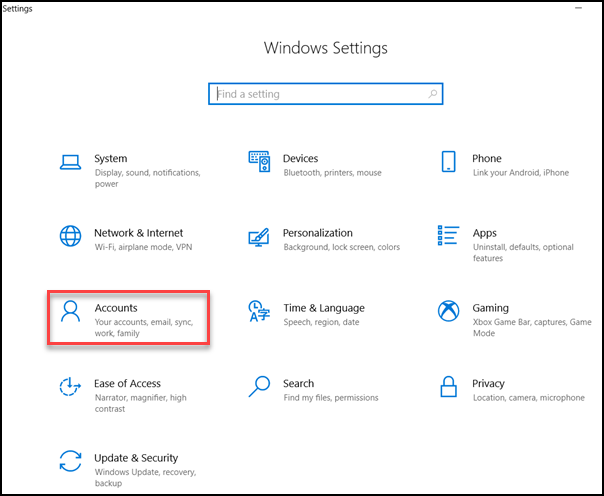The image size is (604, 496).
Task: Click 'Windows Update, recovery, backup' text
Action: coord(145,478)
